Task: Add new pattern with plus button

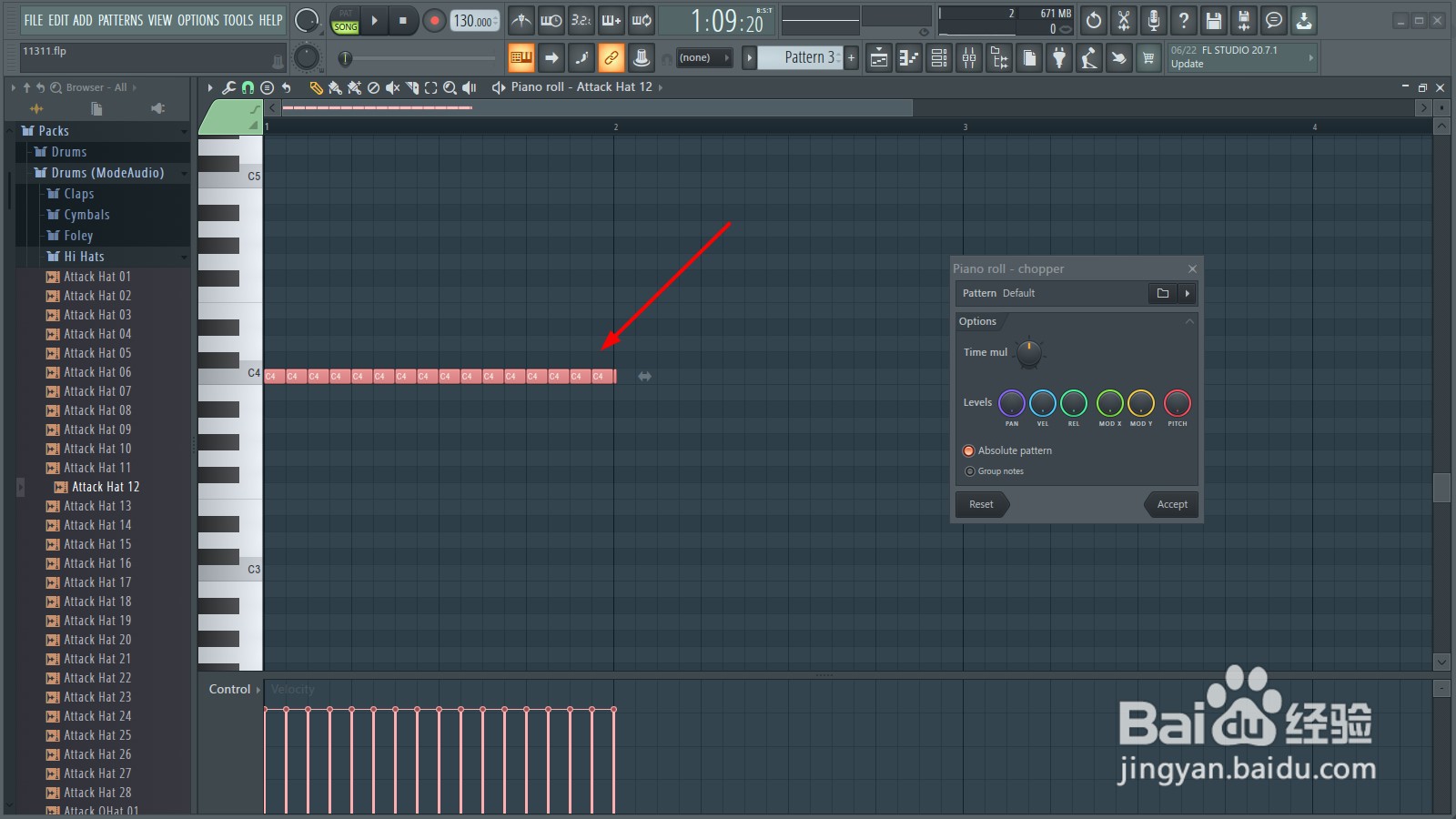Action: tap(851, 57)
